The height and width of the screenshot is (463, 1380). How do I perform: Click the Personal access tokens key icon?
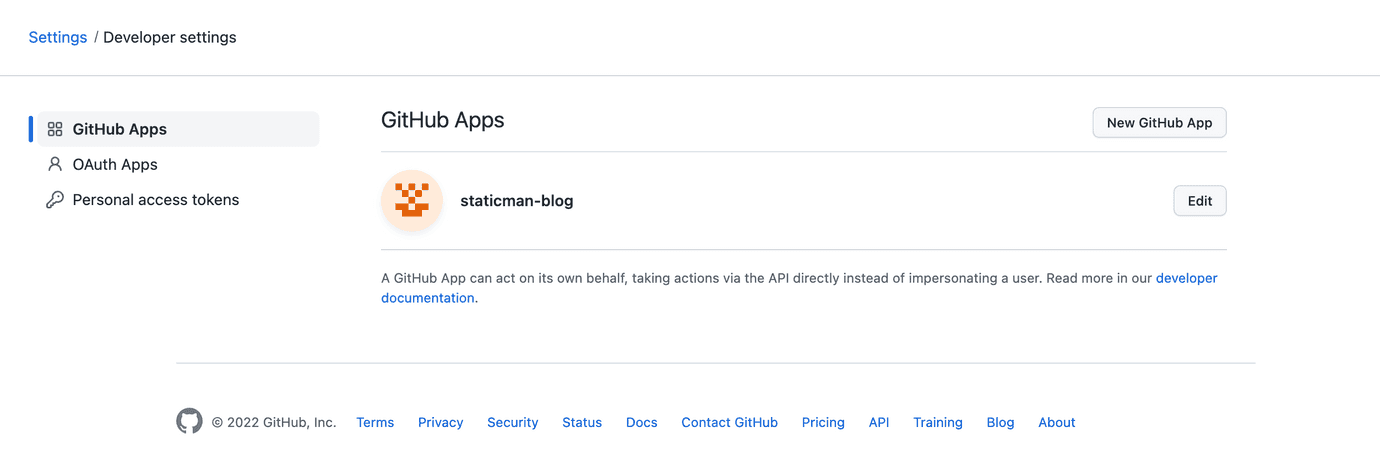[55, 200]
